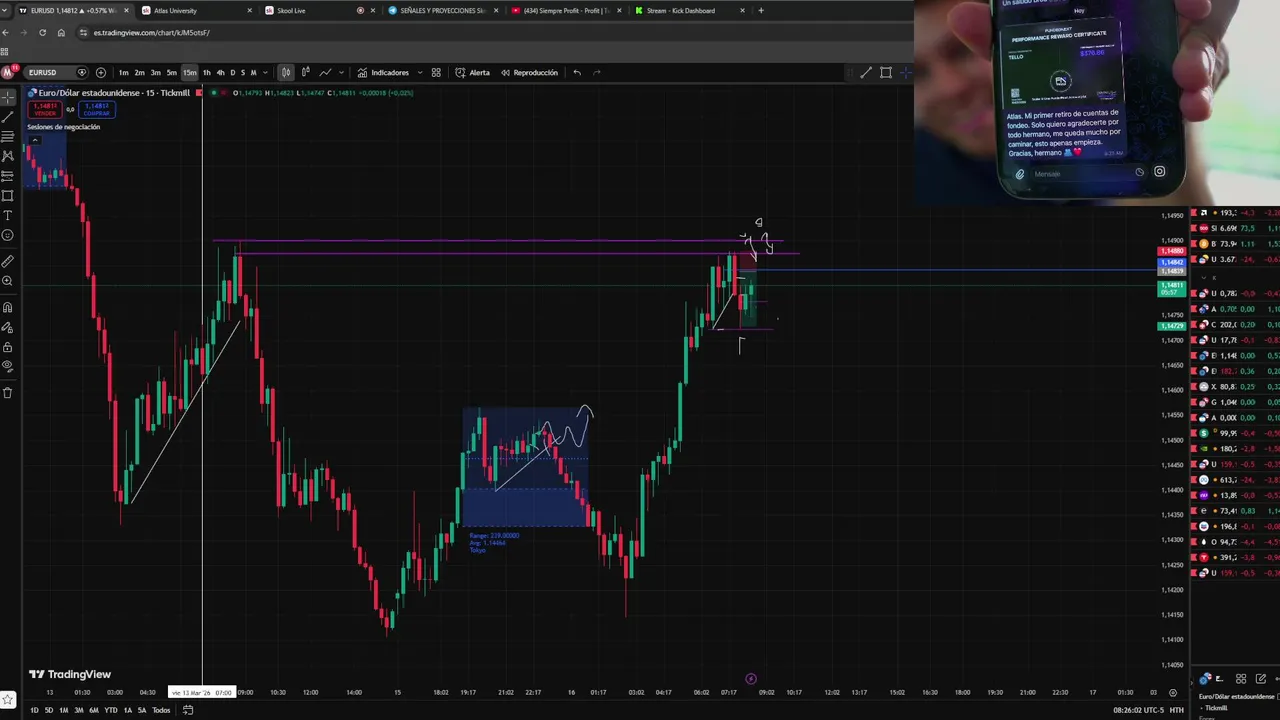Select the active 15m timeframe
Viewport: 1280px width, 720px height.
coord(189,72)
